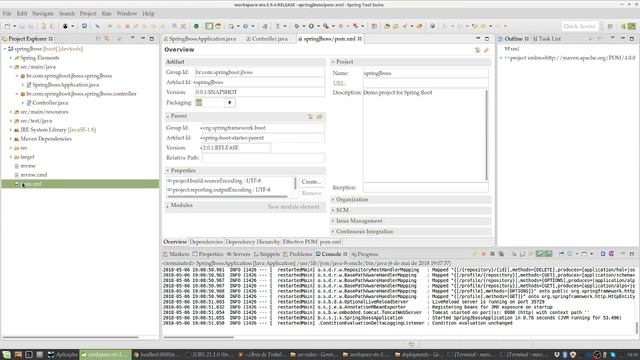Click the Parent section open-POM icon

[x=319, y=116]
